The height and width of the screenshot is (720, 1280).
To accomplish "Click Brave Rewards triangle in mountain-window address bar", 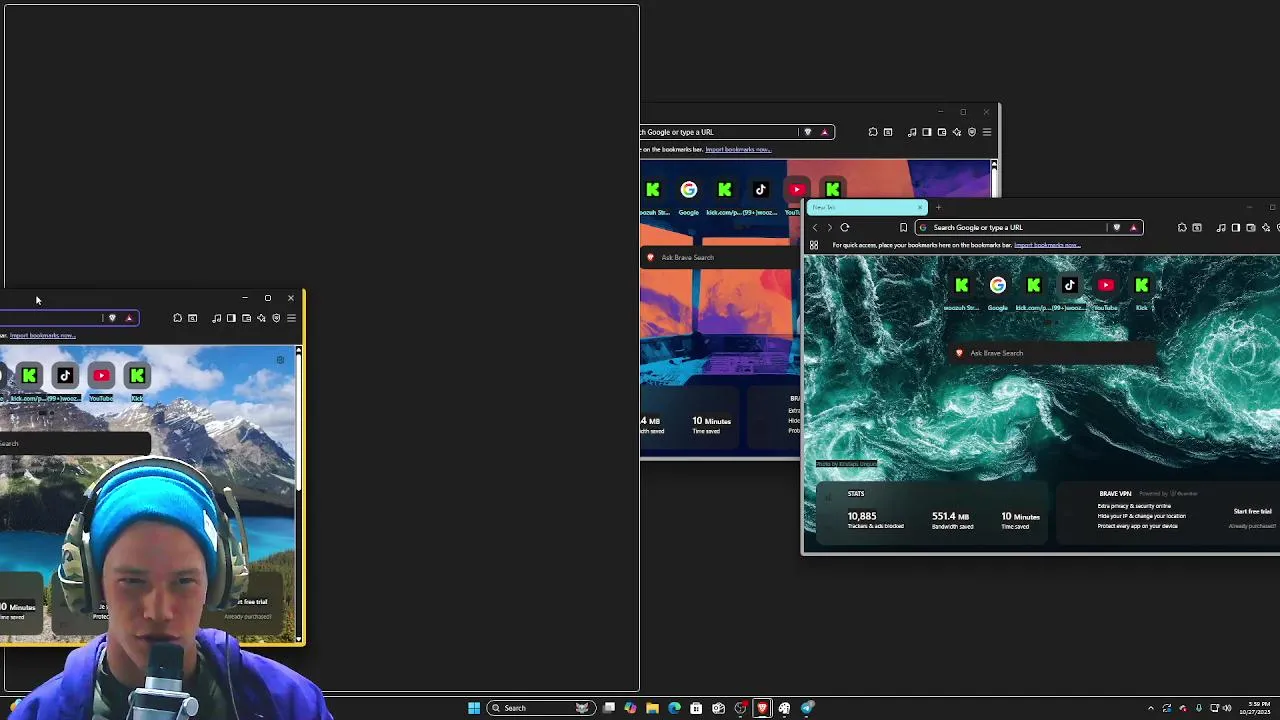I will pyautogui.click(x=128, y=318).
